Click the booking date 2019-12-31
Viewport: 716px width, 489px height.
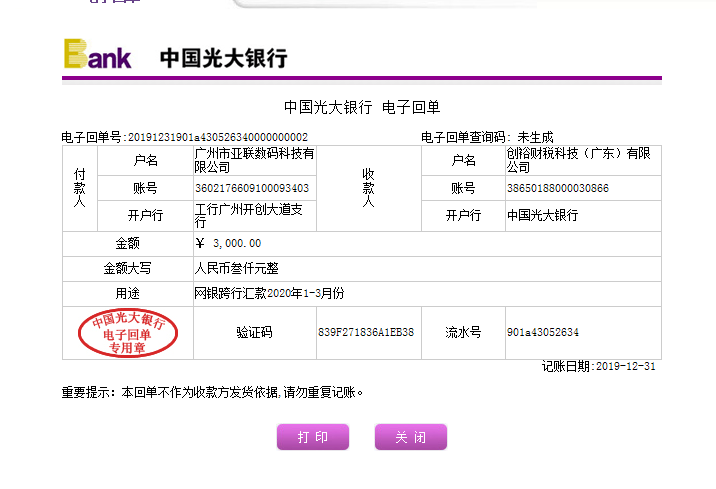pos(626,366)
